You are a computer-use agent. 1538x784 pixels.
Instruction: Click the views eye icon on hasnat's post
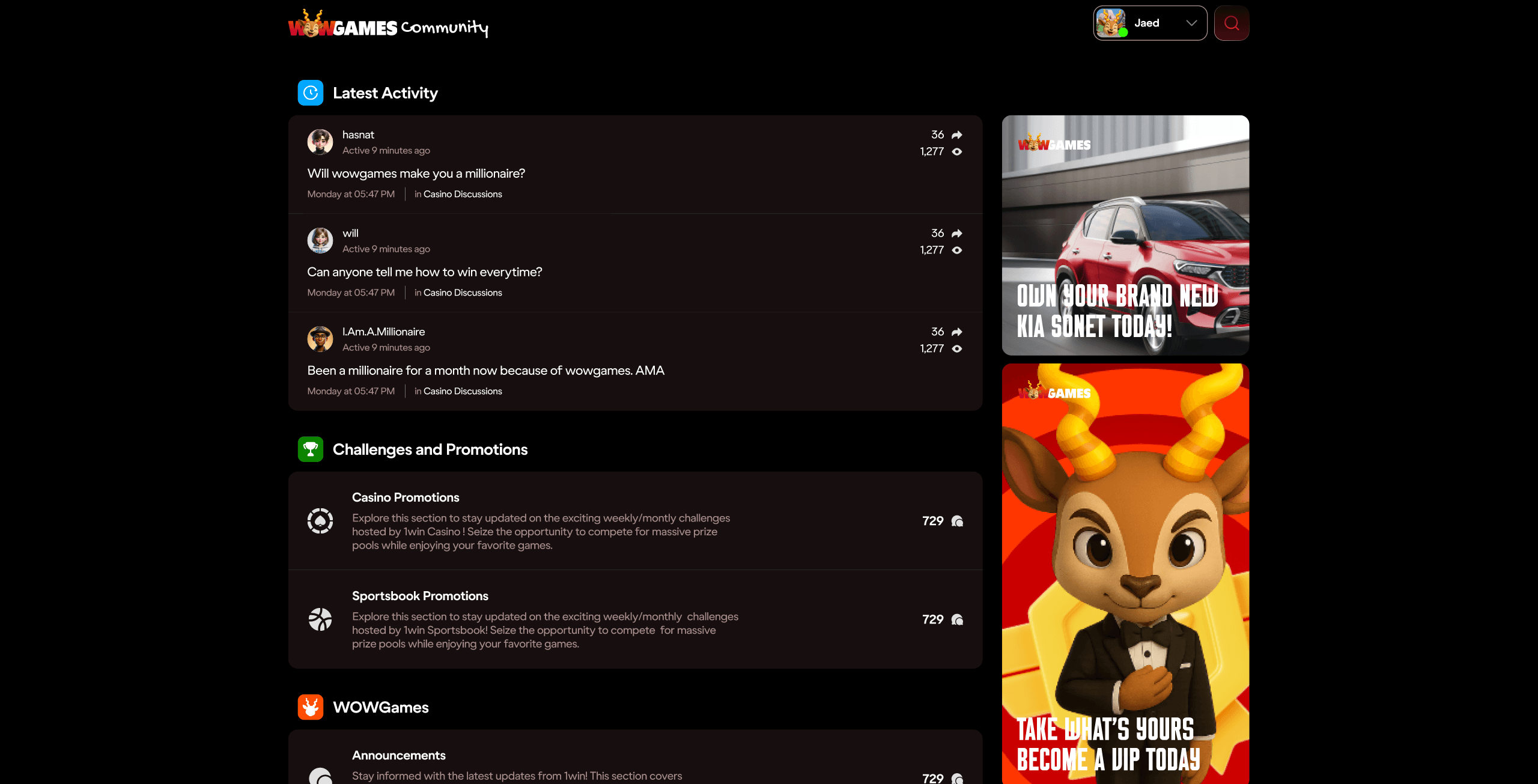[957, 151]
